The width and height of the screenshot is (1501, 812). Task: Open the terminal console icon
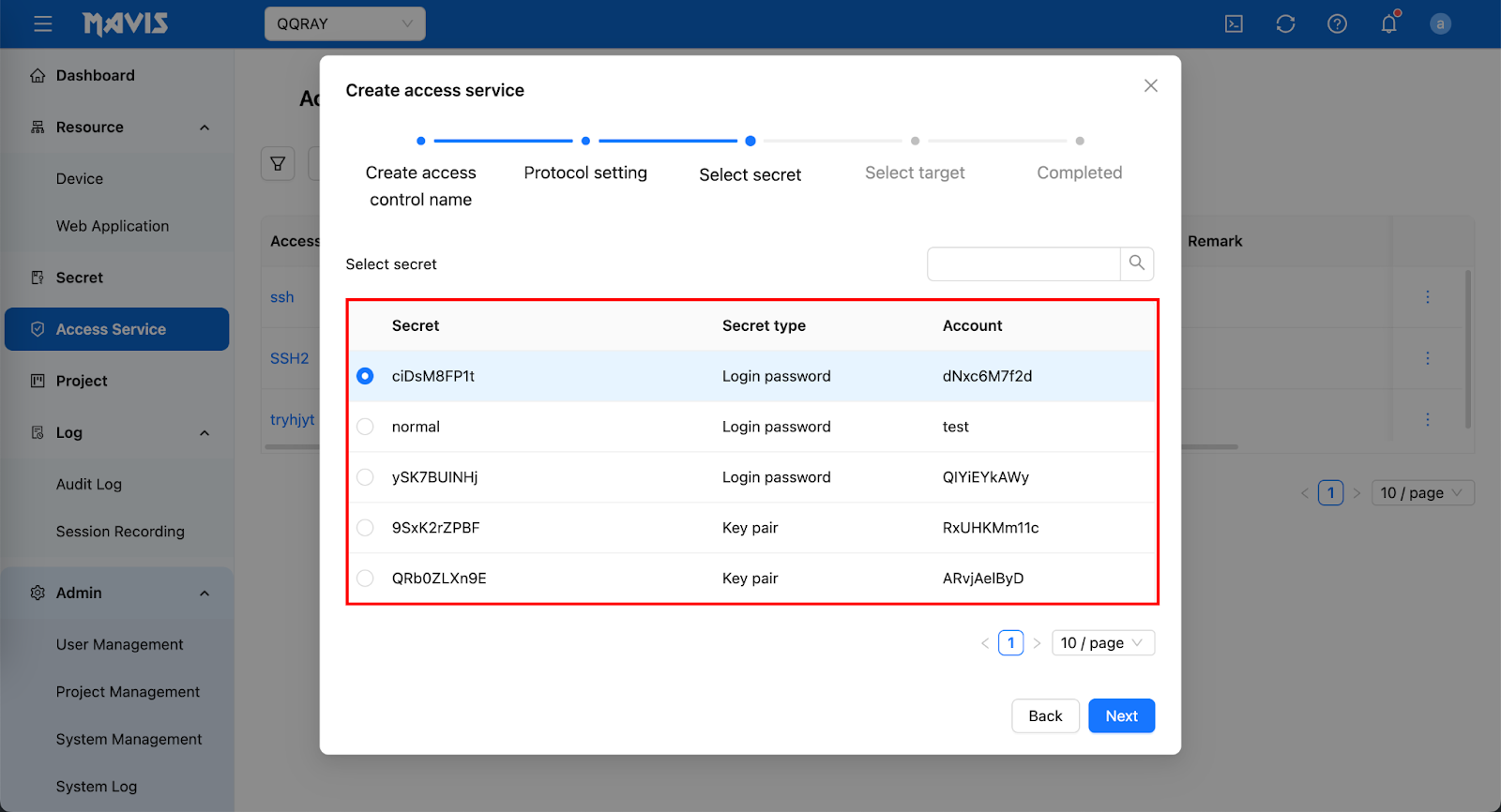point(1234,23)
